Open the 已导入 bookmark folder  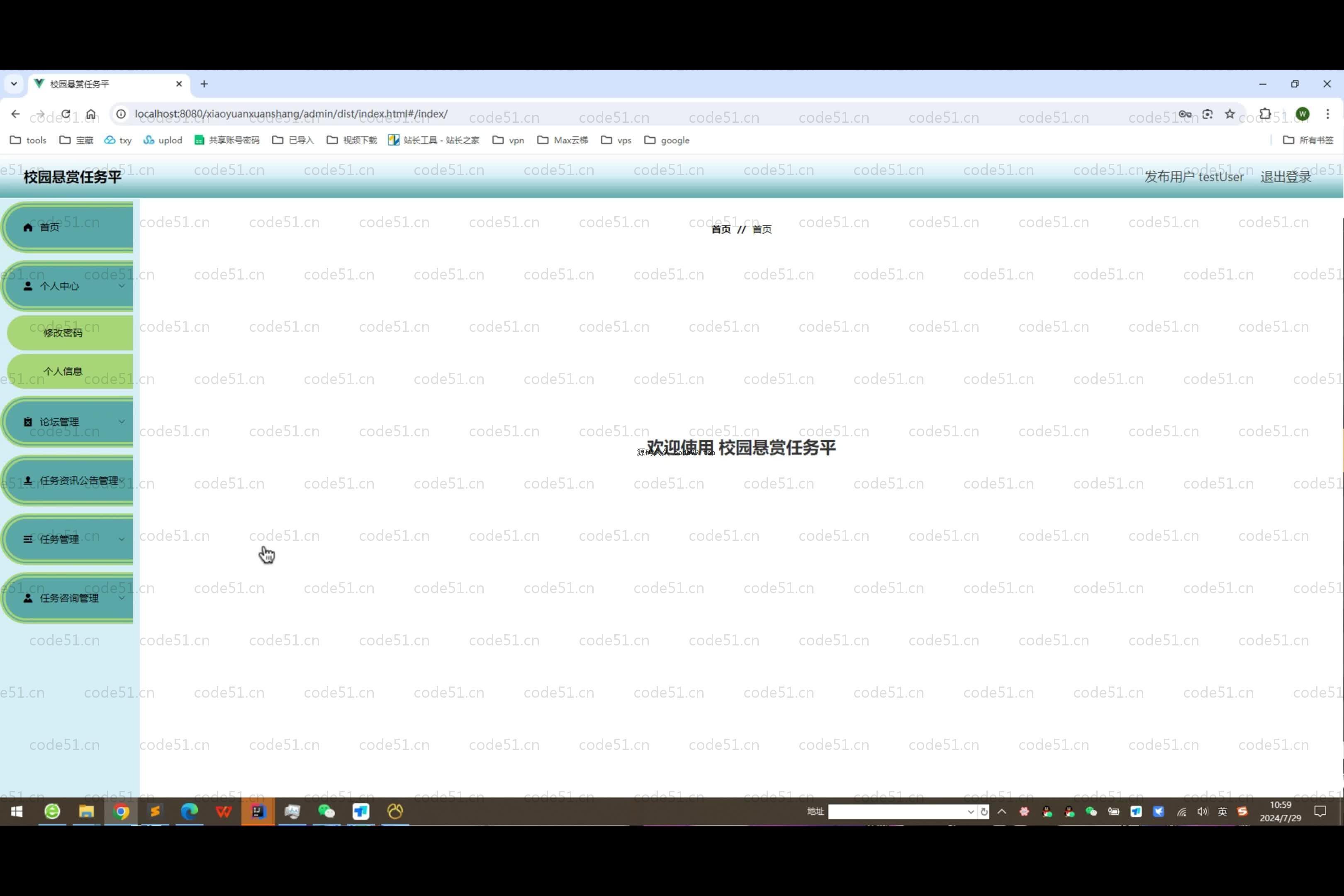[293, 140]
